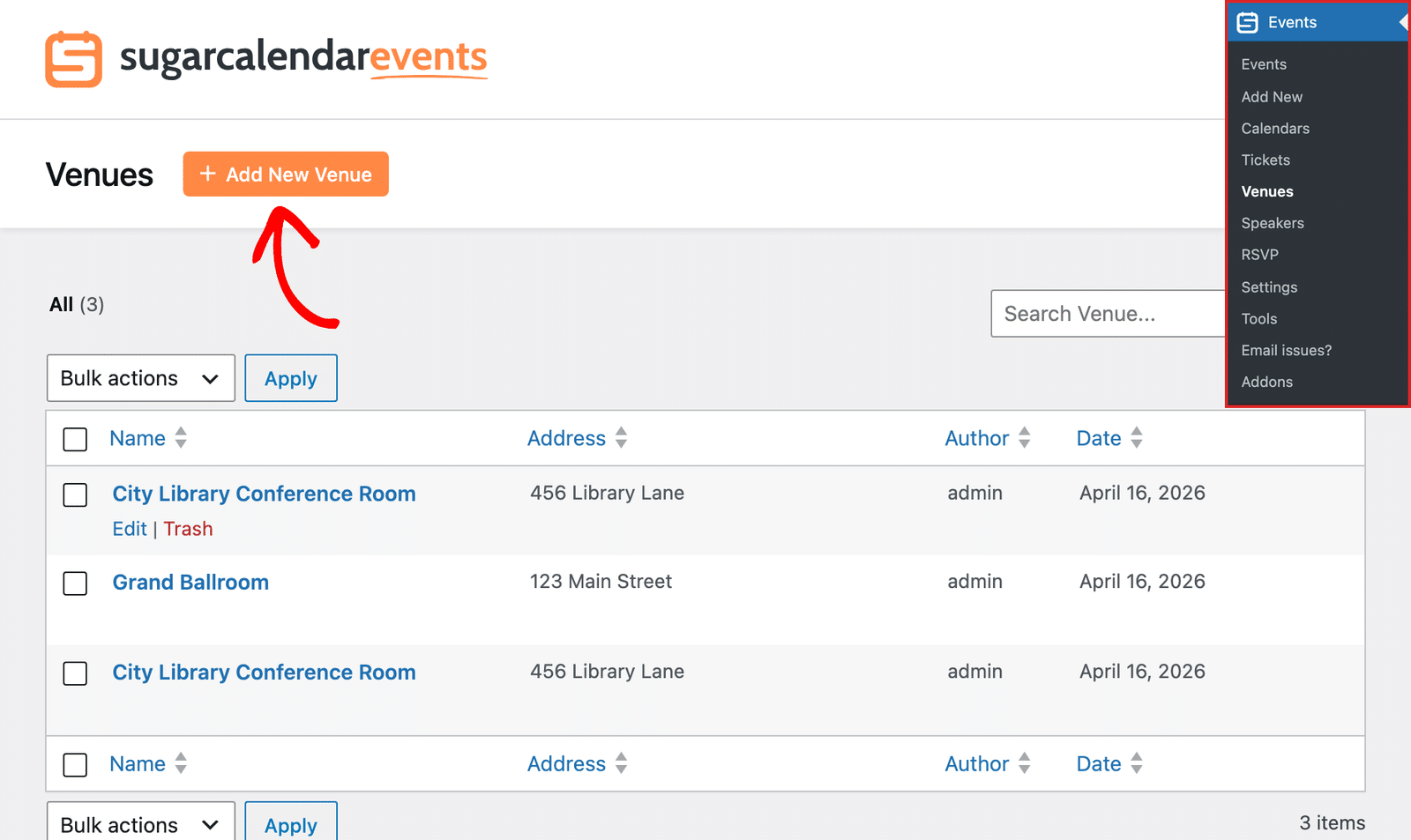
Task: Click bottom Date column sort arrows
Action: coord(1137,763)
